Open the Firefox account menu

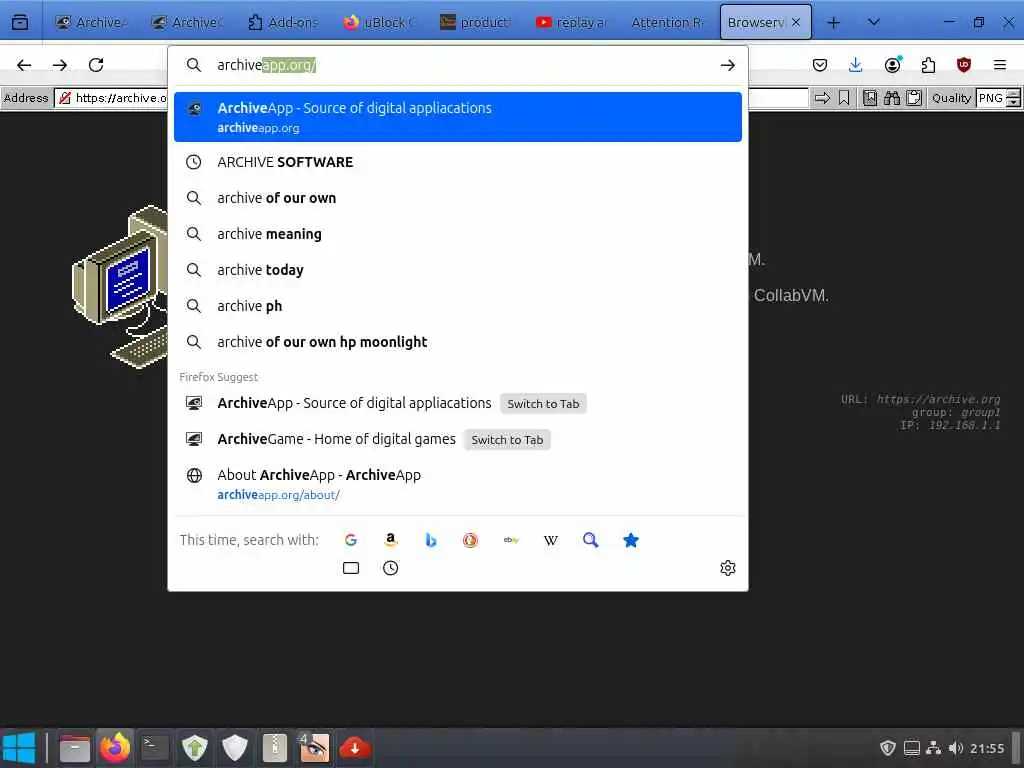(892, 65)
